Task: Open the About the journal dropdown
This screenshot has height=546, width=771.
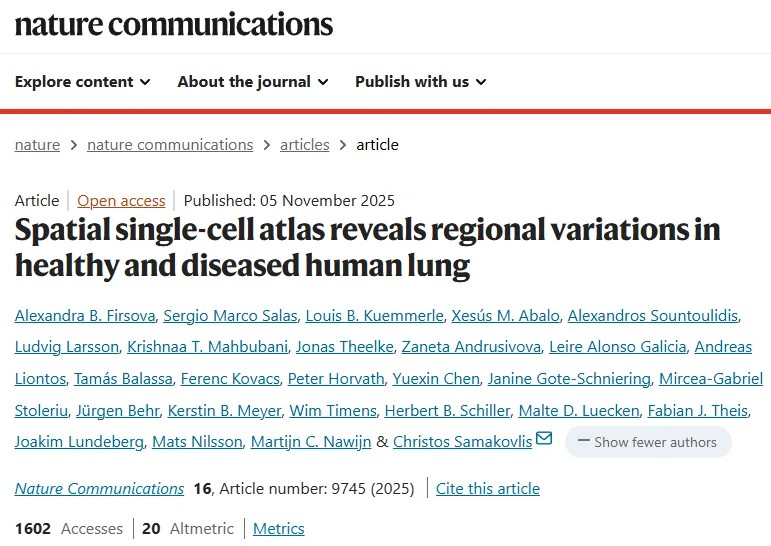Action: 252,82
